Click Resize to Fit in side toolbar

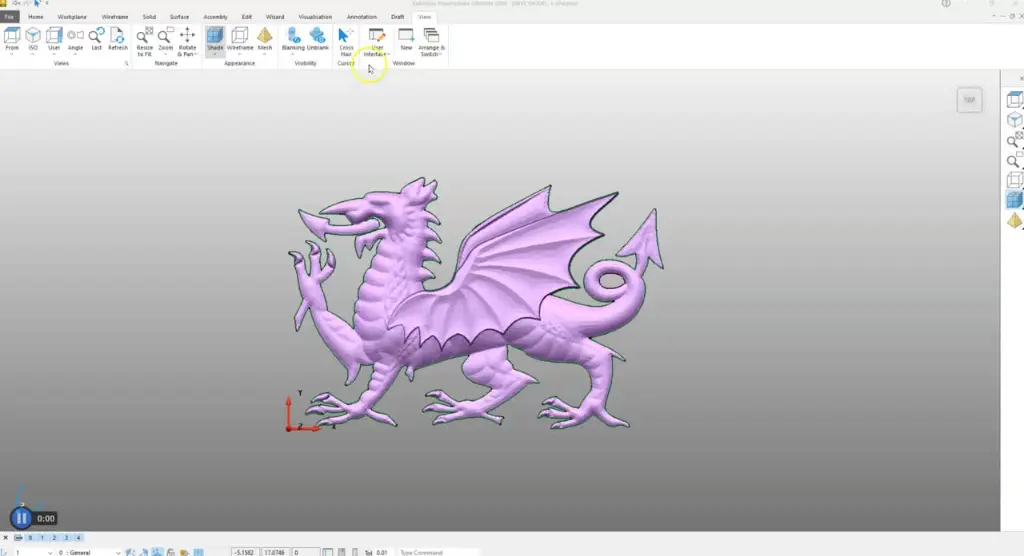pos(1014,140)
